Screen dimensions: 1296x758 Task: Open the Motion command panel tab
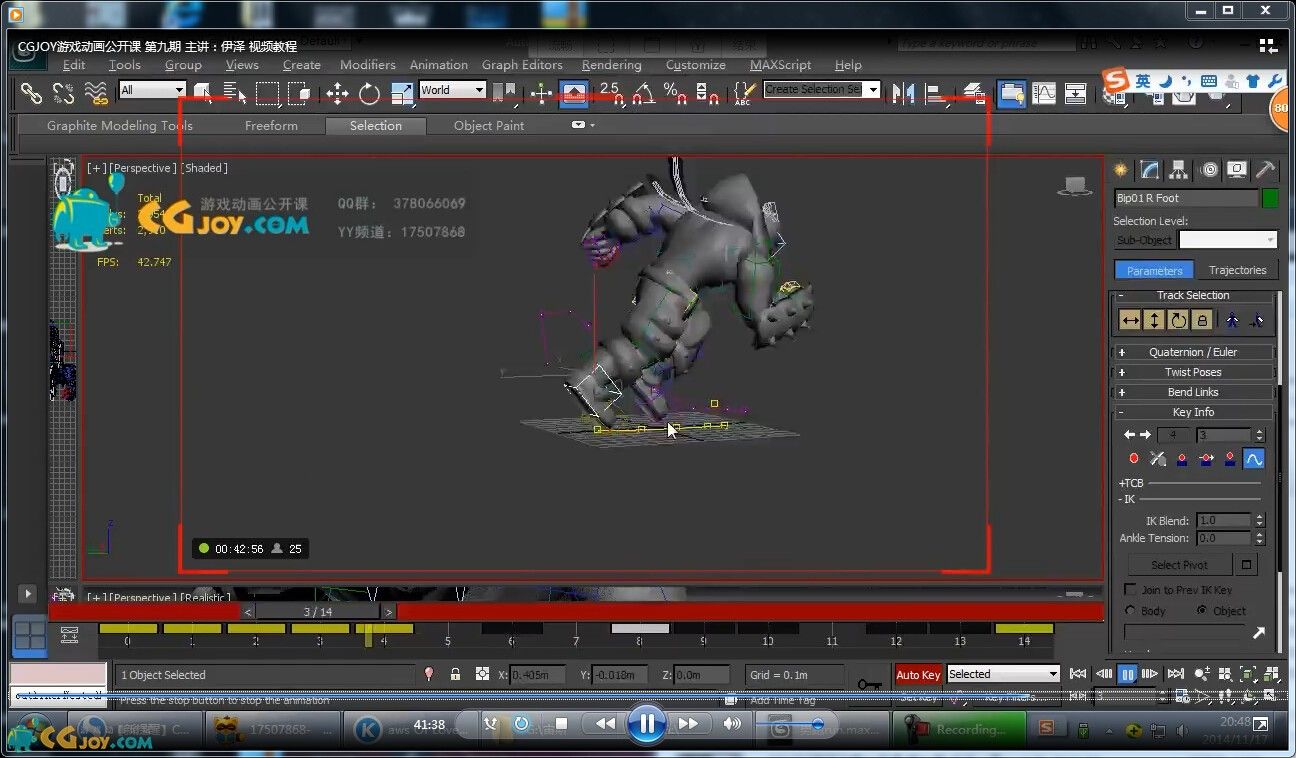[1208, 169]
